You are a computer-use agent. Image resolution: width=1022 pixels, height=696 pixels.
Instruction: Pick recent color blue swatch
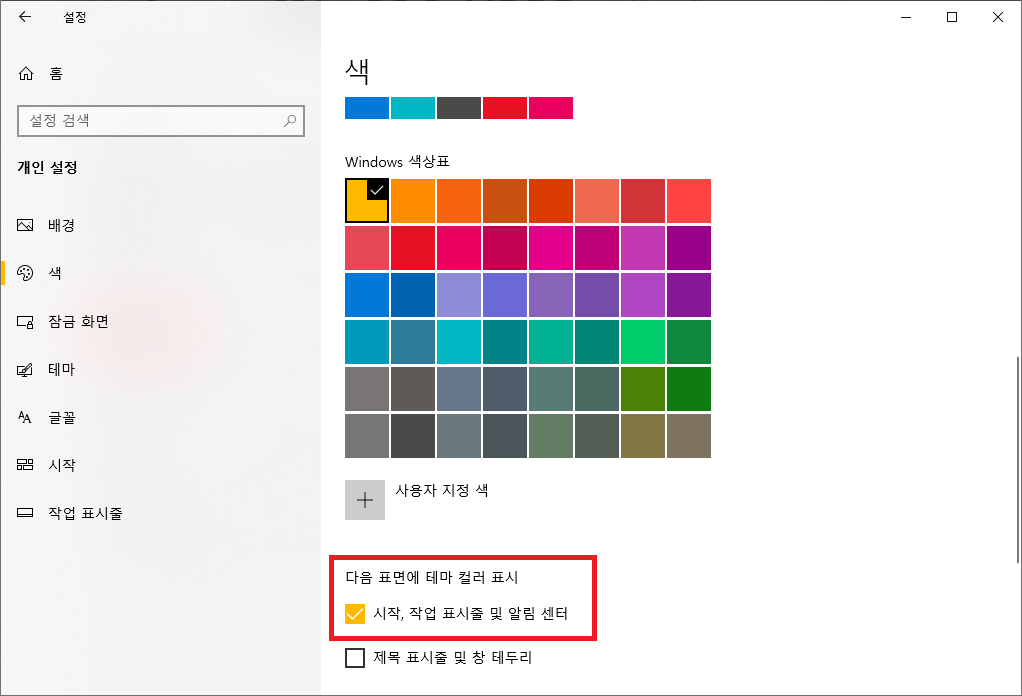point(367,108)
